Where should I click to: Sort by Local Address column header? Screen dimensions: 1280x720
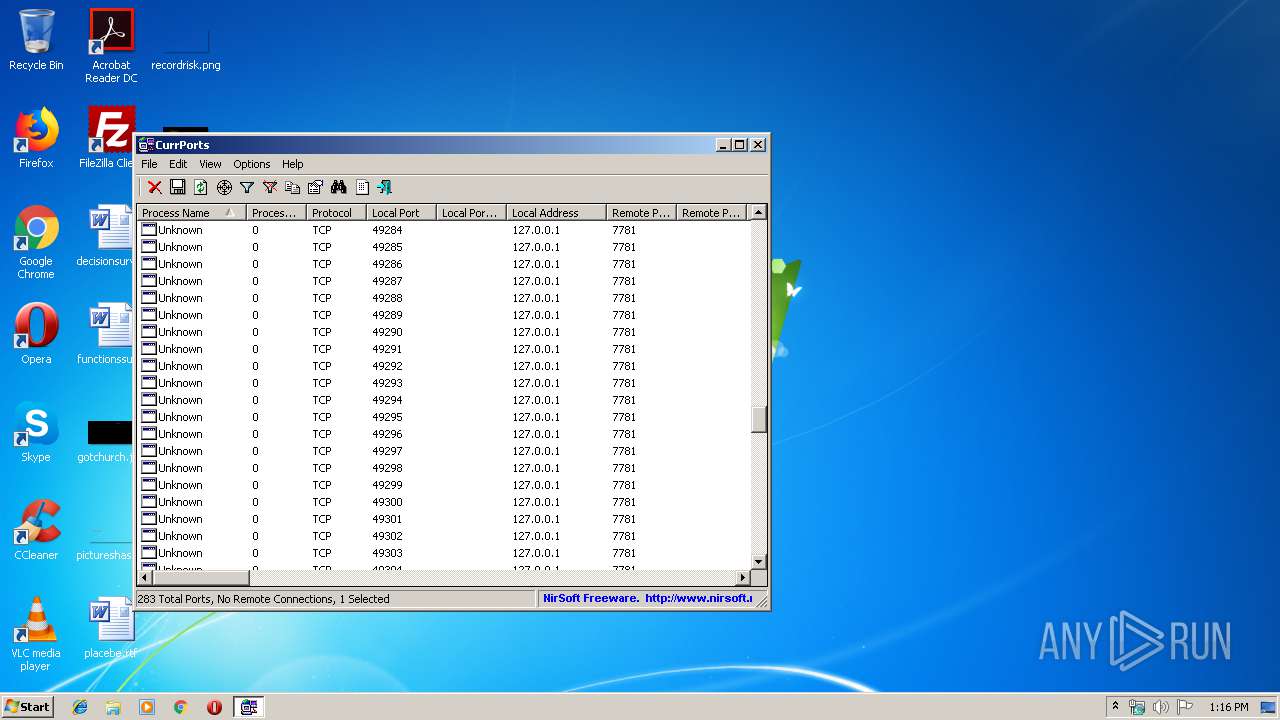[556, 213]
